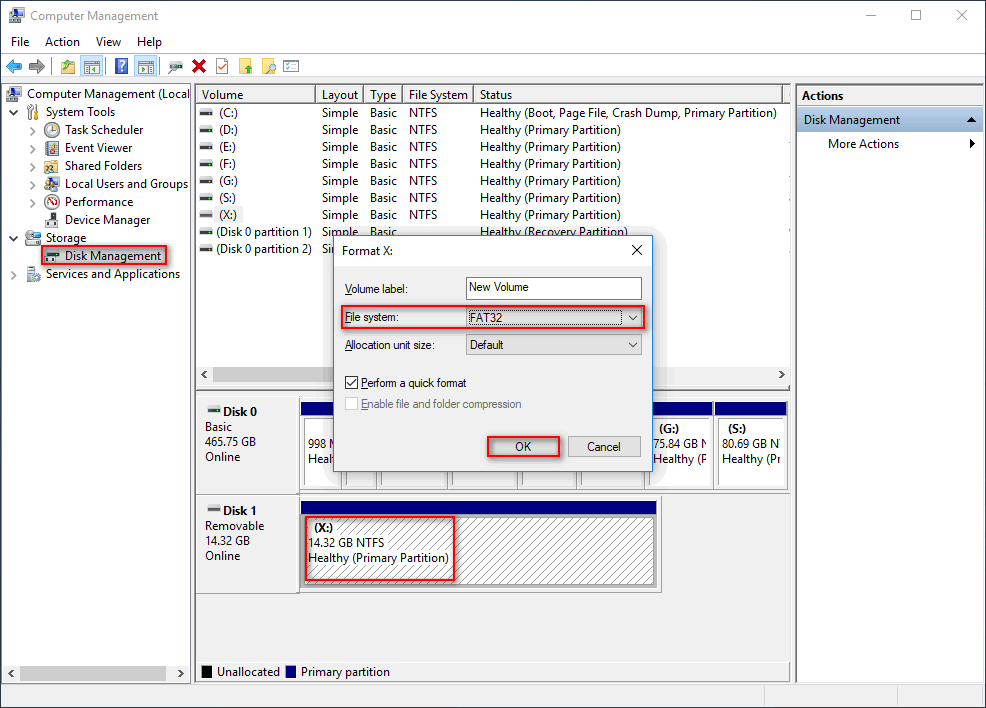The height and width of the screenshot is (708, 986).
Task: Click the yellow page with magnifier icon
Action: 269,66
